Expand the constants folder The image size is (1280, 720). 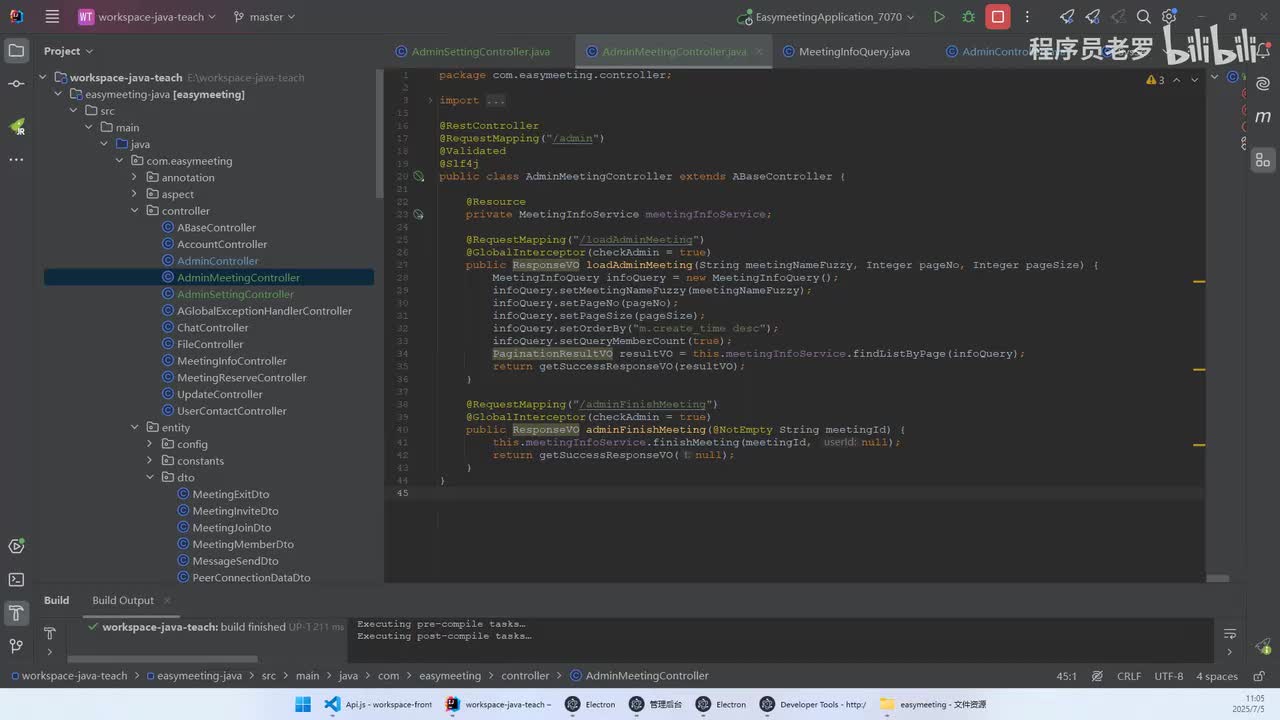150,461
